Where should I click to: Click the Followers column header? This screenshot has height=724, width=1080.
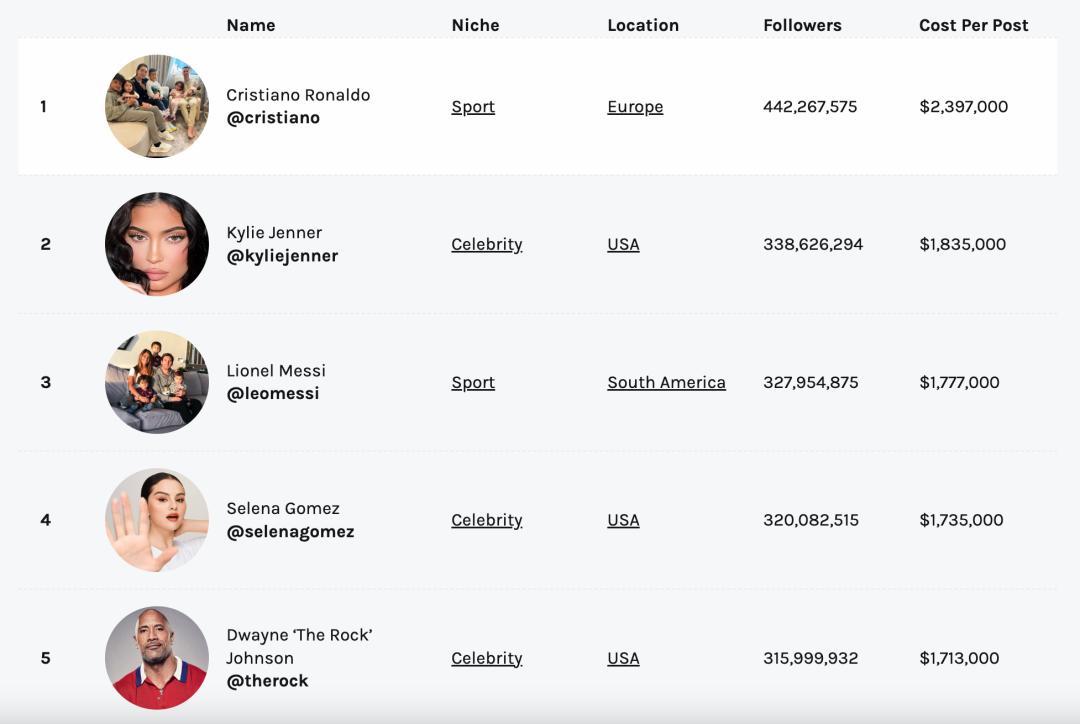(802, 25)
